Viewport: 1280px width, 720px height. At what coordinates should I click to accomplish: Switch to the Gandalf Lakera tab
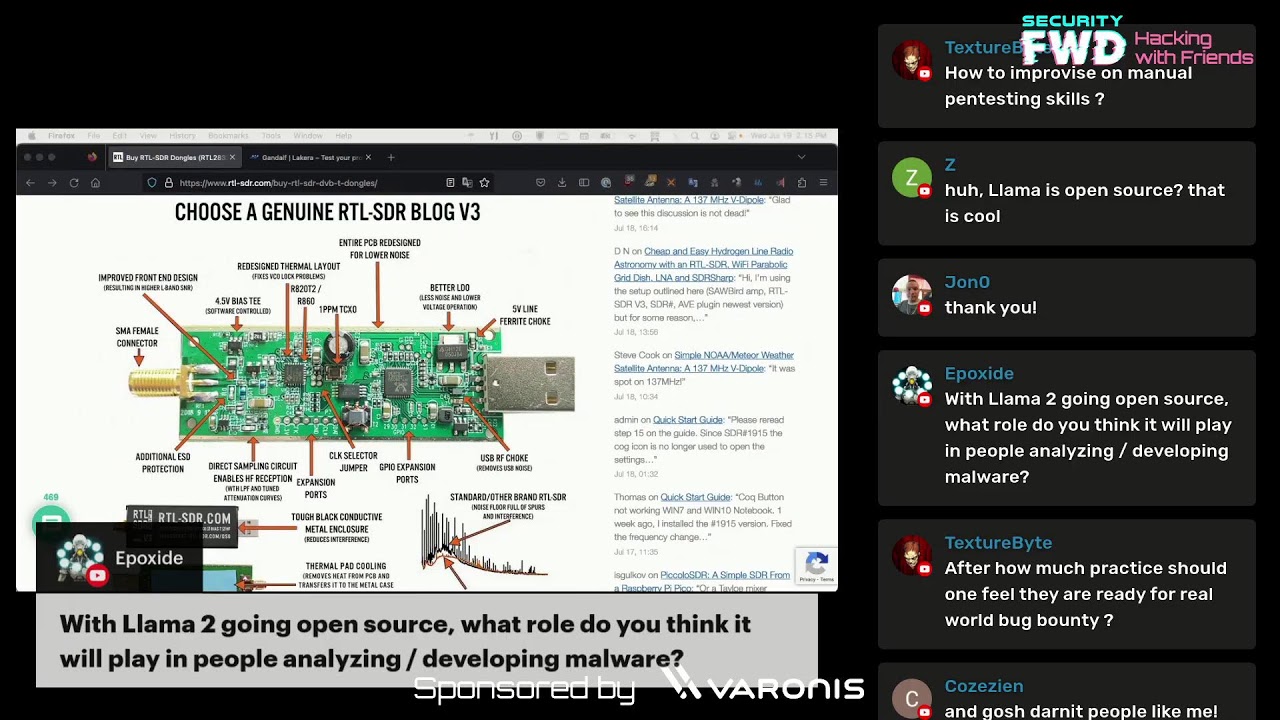pos(311,157)
